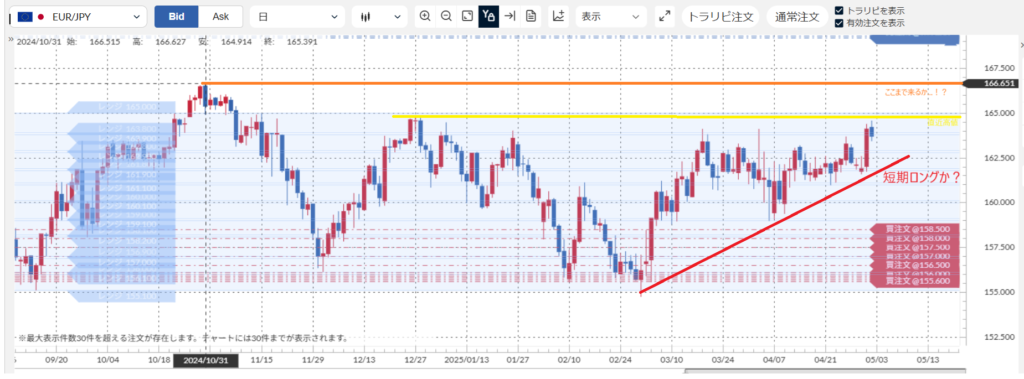Image resolution: width=1024 pixels, height=379 pixels.
Task: Toggle the 有効注文を表示 checkbox
Action: coord(839,23)
